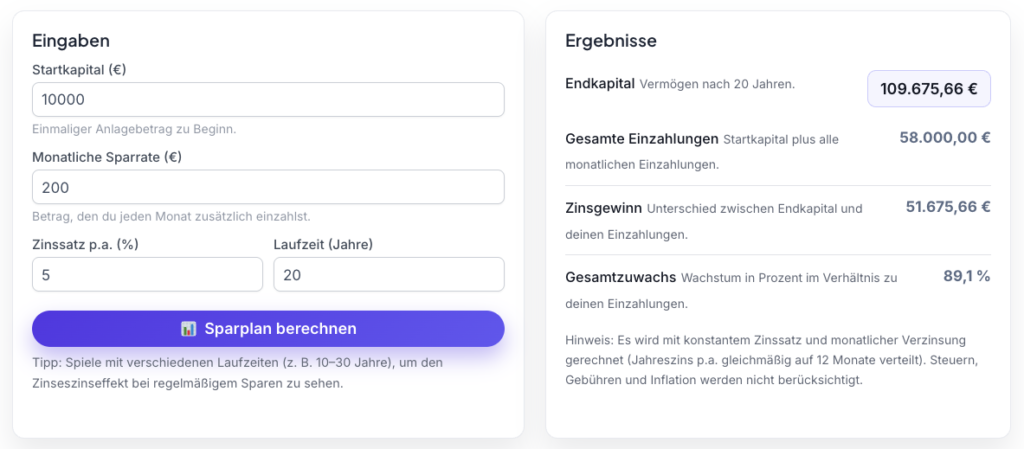The image size is (1024, 449).
Task: Click the Monatliche Sparrate (€) label
Action: 107,157
